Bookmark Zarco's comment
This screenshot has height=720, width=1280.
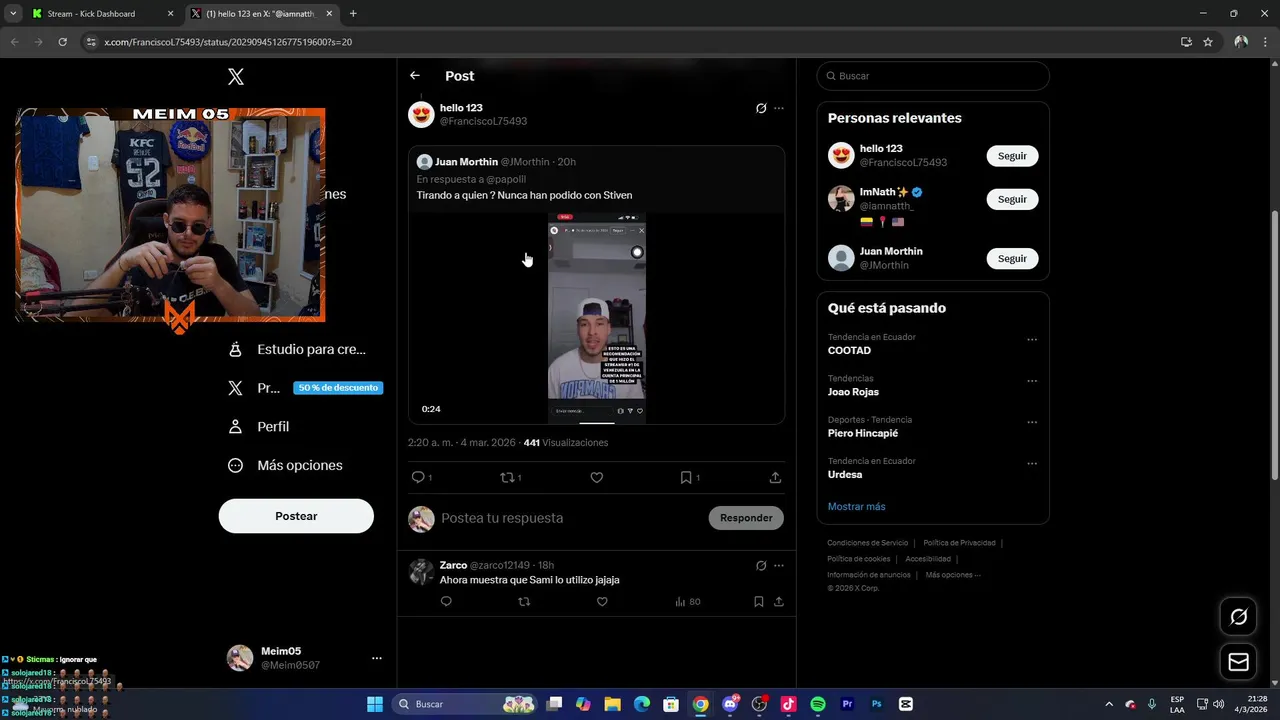pos(759,602)
